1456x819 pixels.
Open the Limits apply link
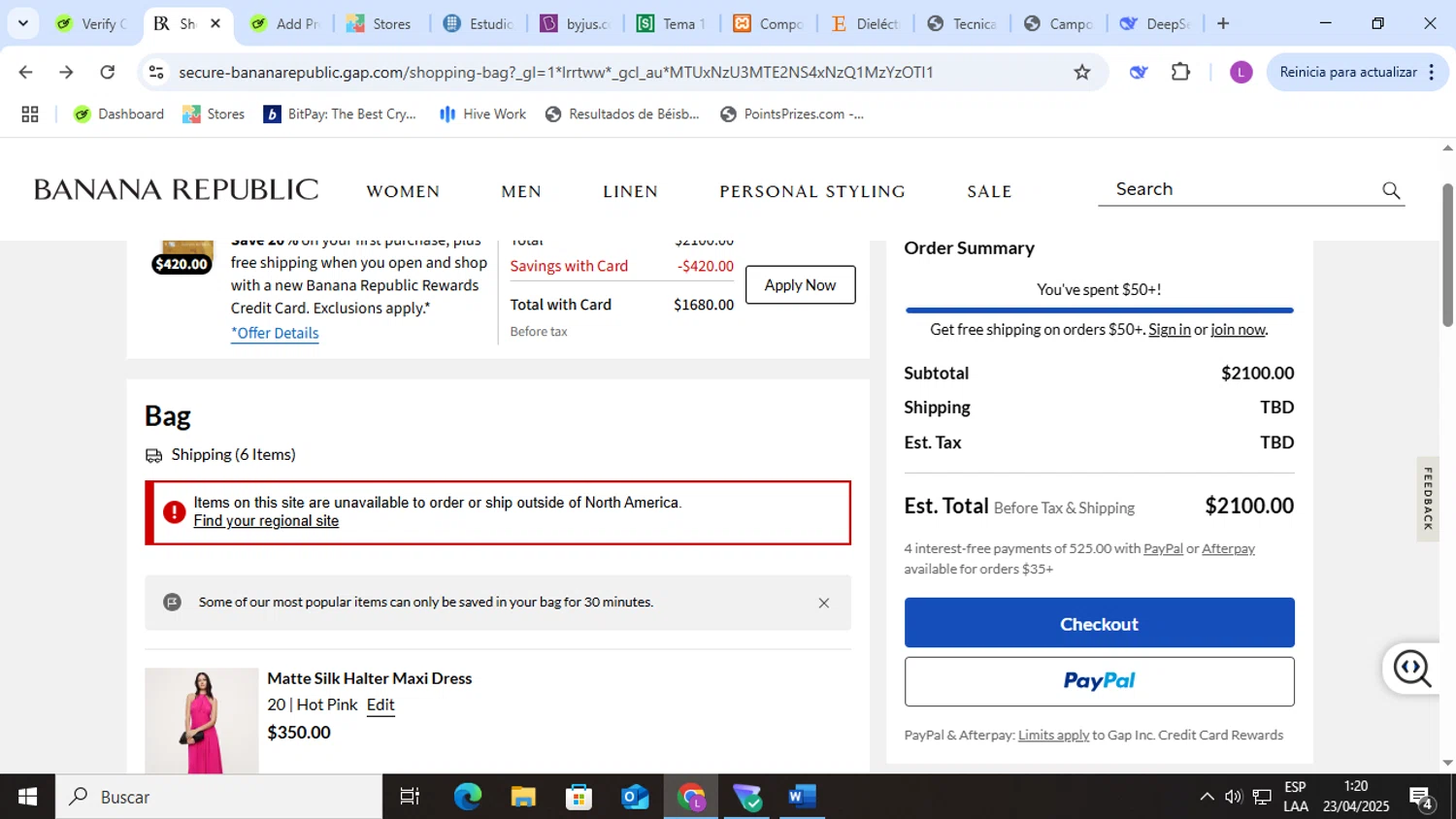coord(1053,736)
